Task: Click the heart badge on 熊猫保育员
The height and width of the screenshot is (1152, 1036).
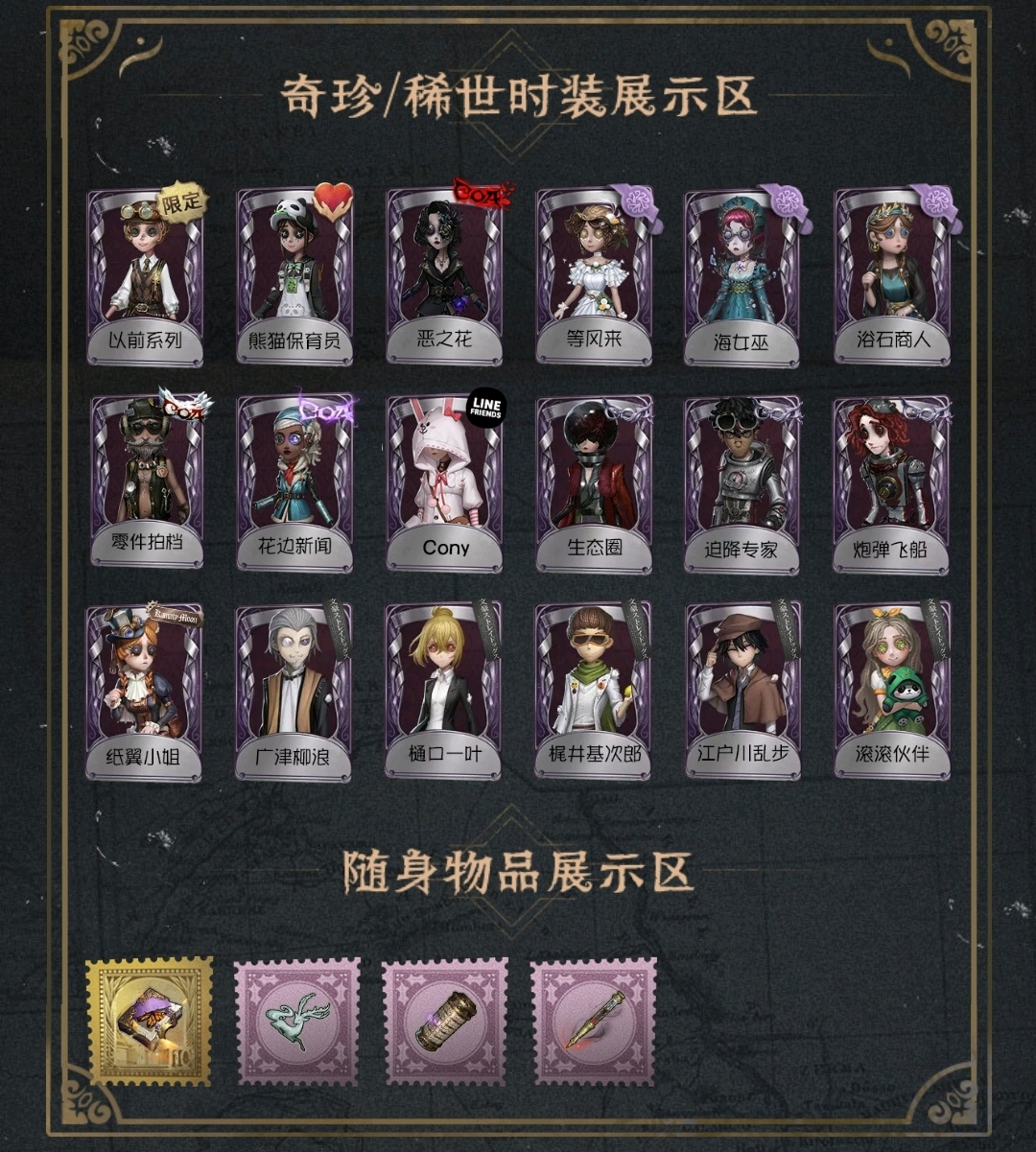Action: [x=333, y=202]
